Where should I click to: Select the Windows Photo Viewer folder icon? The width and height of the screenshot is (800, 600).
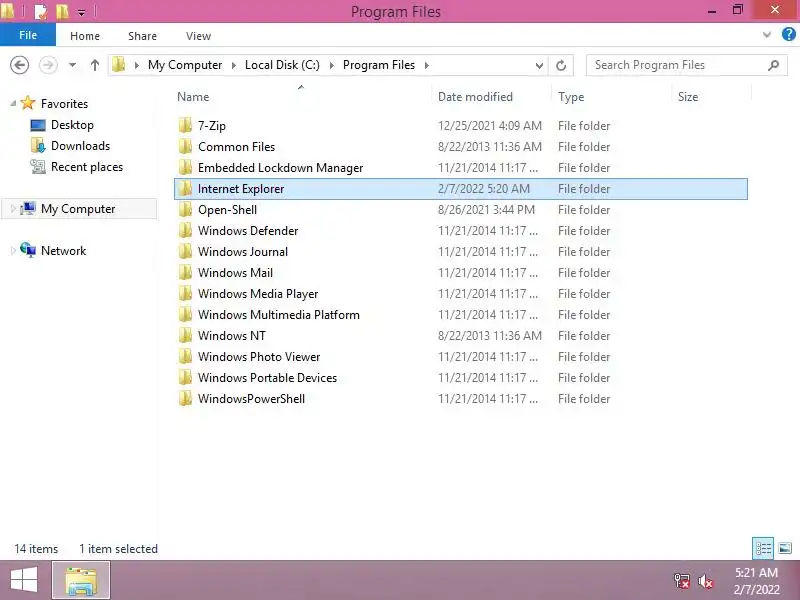tap(185, 357)
